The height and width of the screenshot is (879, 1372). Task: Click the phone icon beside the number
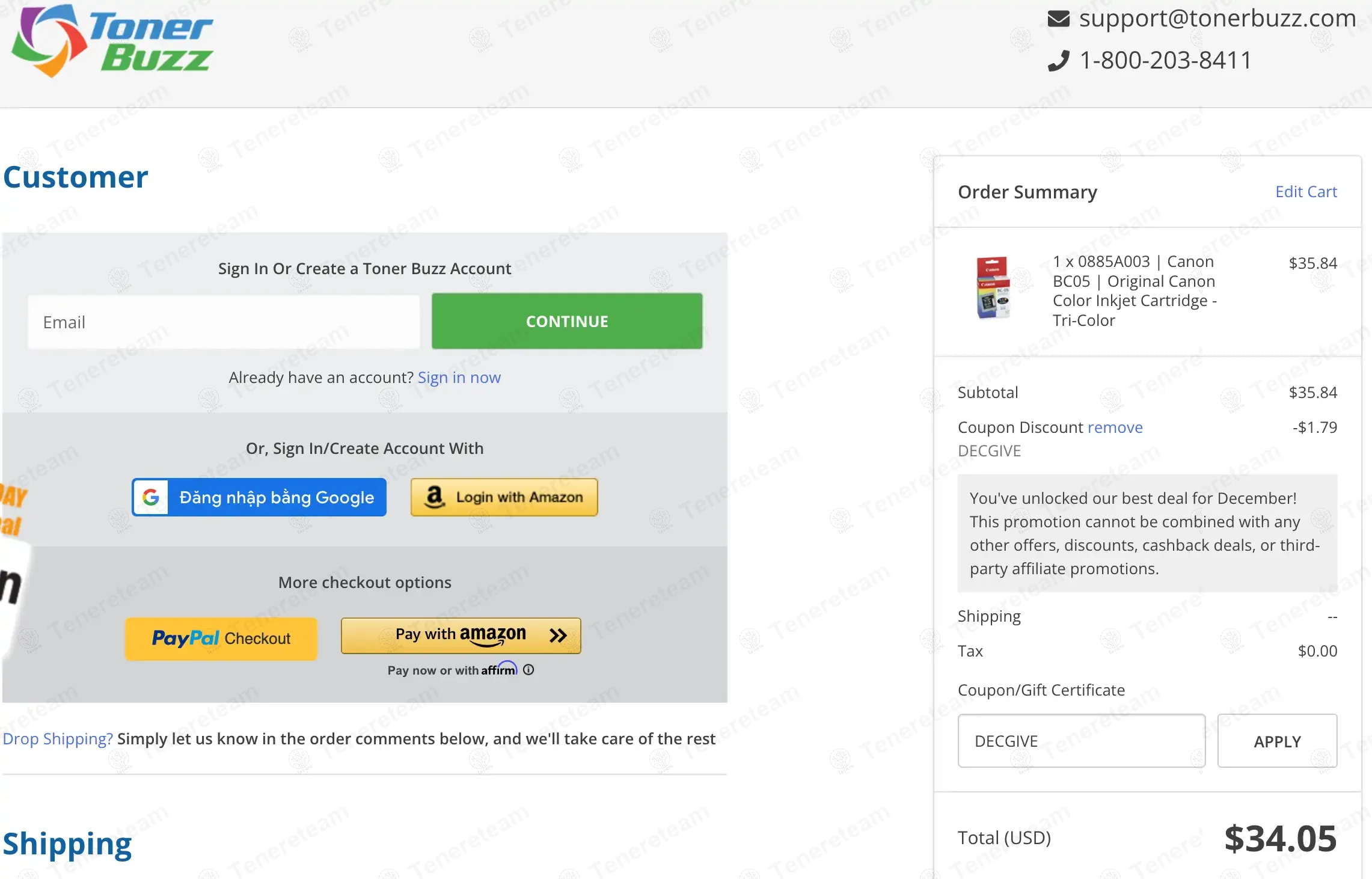[1058, 61]
